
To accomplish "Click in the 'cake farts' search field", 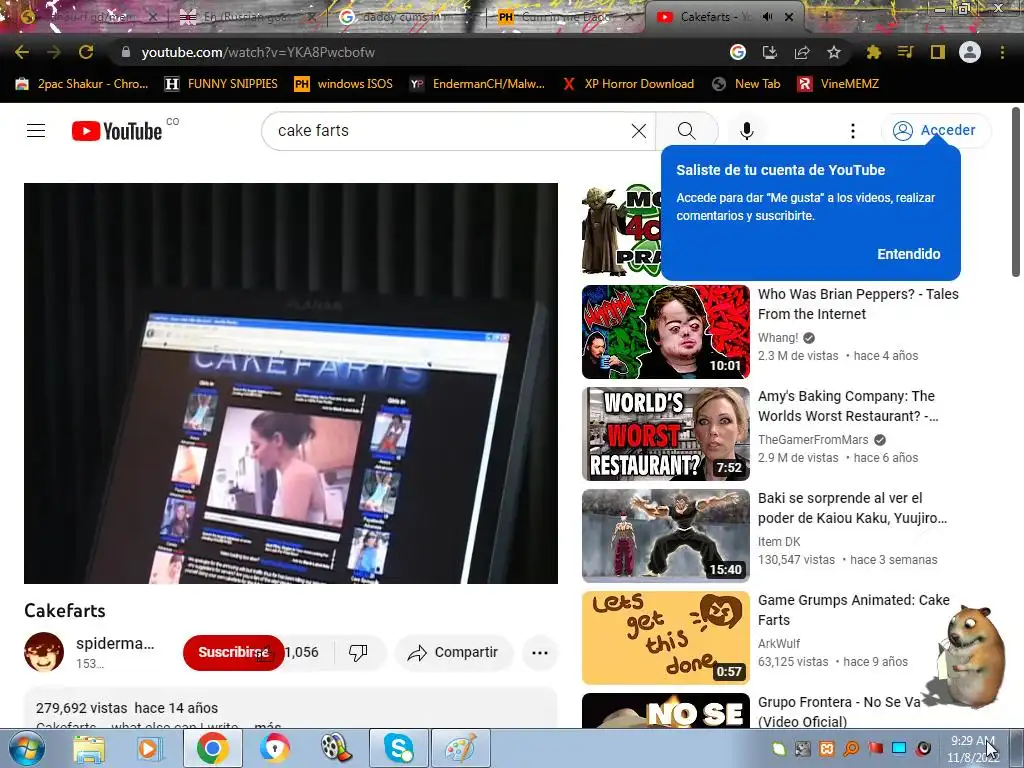I will pyautogui.click(x=451, y=131).
